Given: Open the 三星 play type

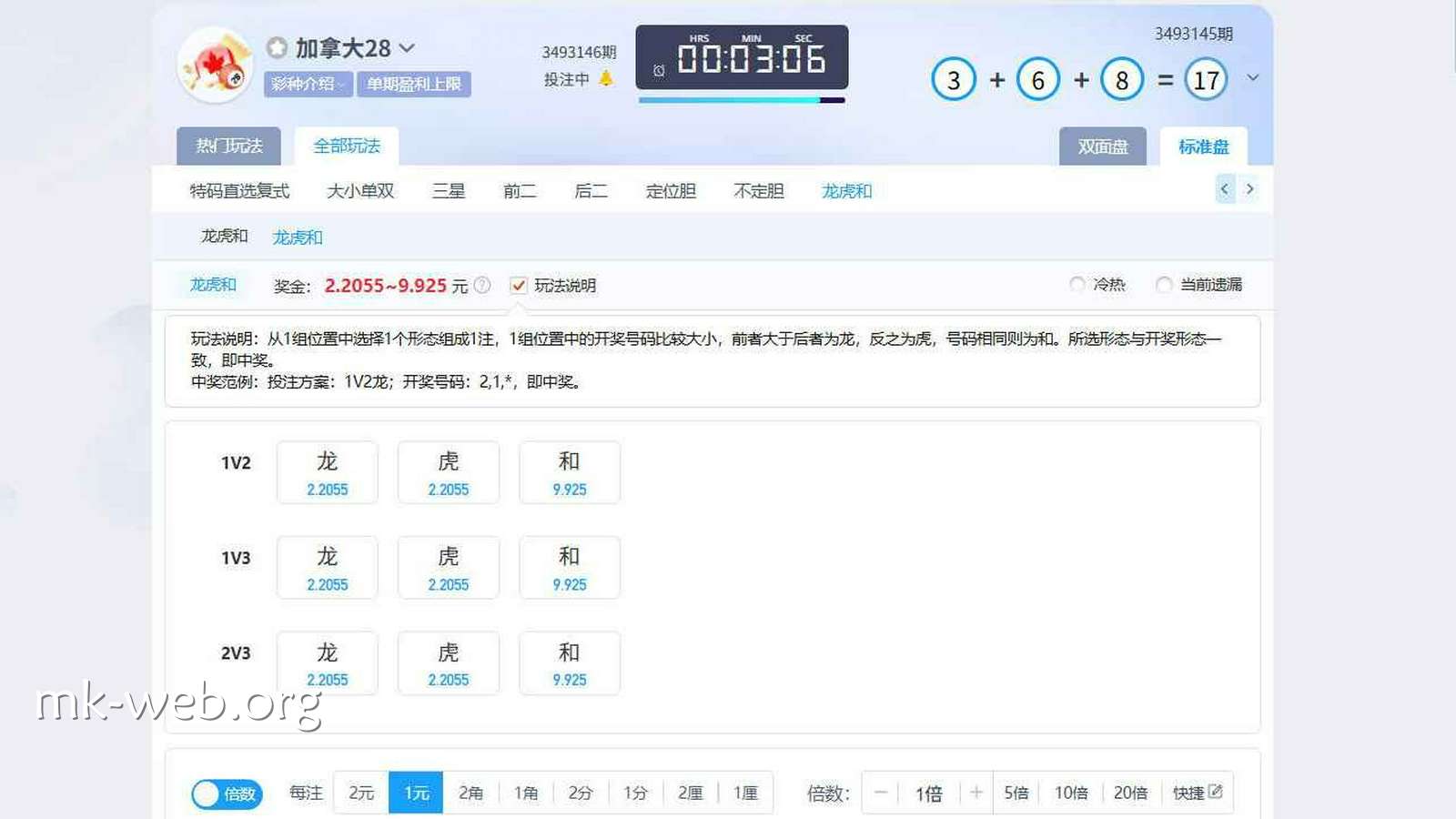Looking at the screenshot, I should click(449, 191).
